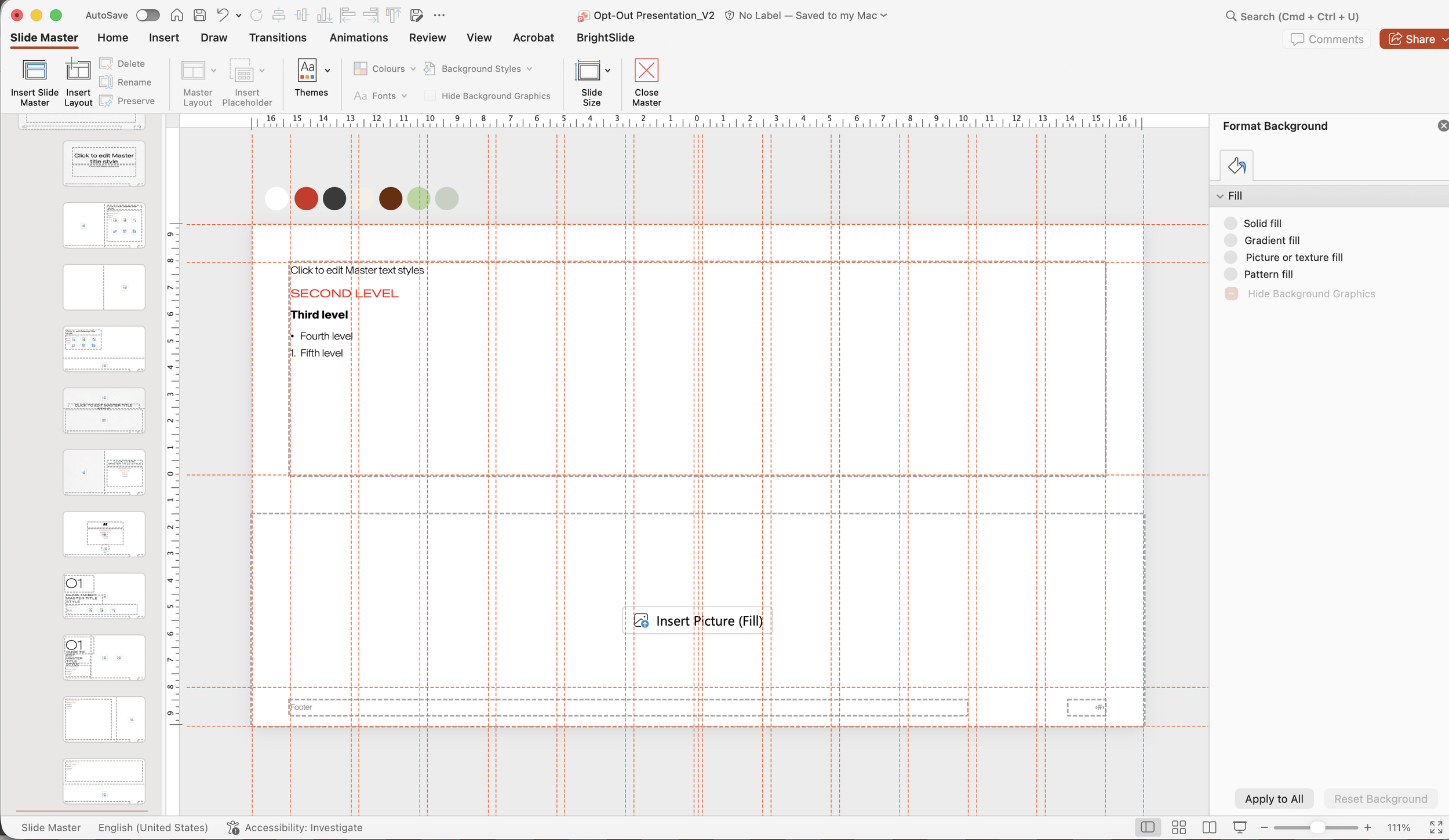This screenshot has width=1449, height=840.
Task: Switch to Reading view in status bar
Action: [x=1209, y=827]
